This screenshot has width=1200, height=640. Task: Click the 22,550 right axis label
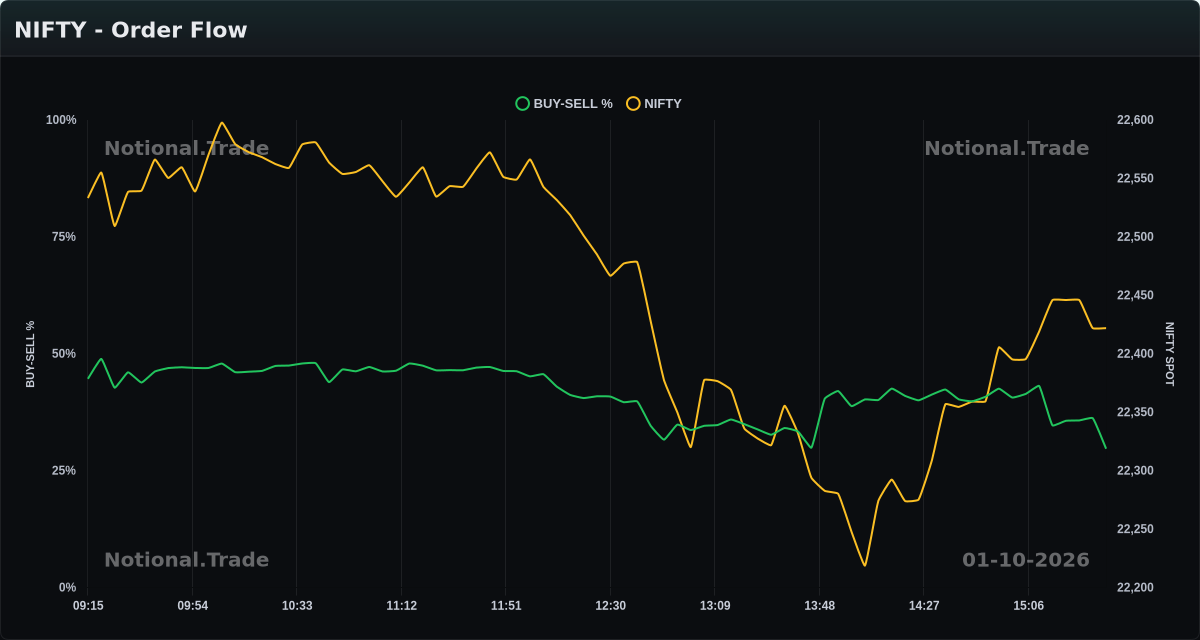click(x=1135, y=179)
